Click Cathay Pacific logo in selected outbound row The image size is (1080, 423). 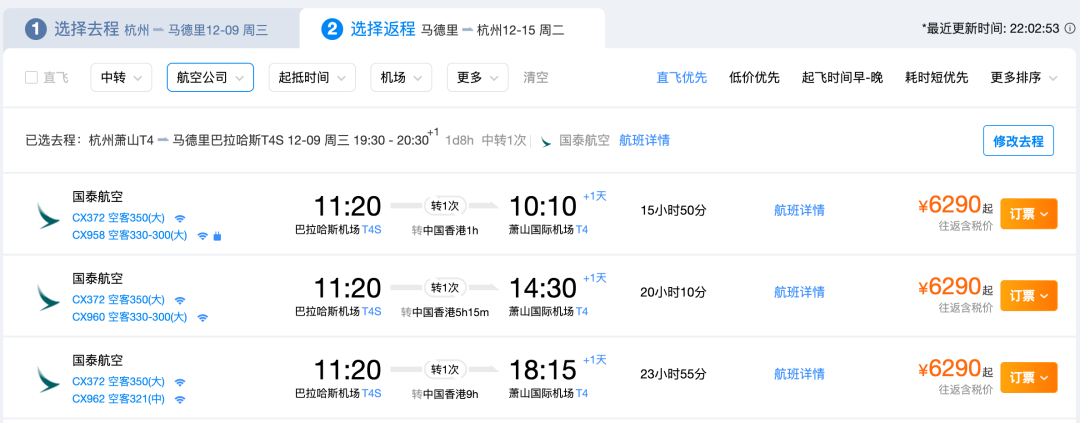click(546, 141)
